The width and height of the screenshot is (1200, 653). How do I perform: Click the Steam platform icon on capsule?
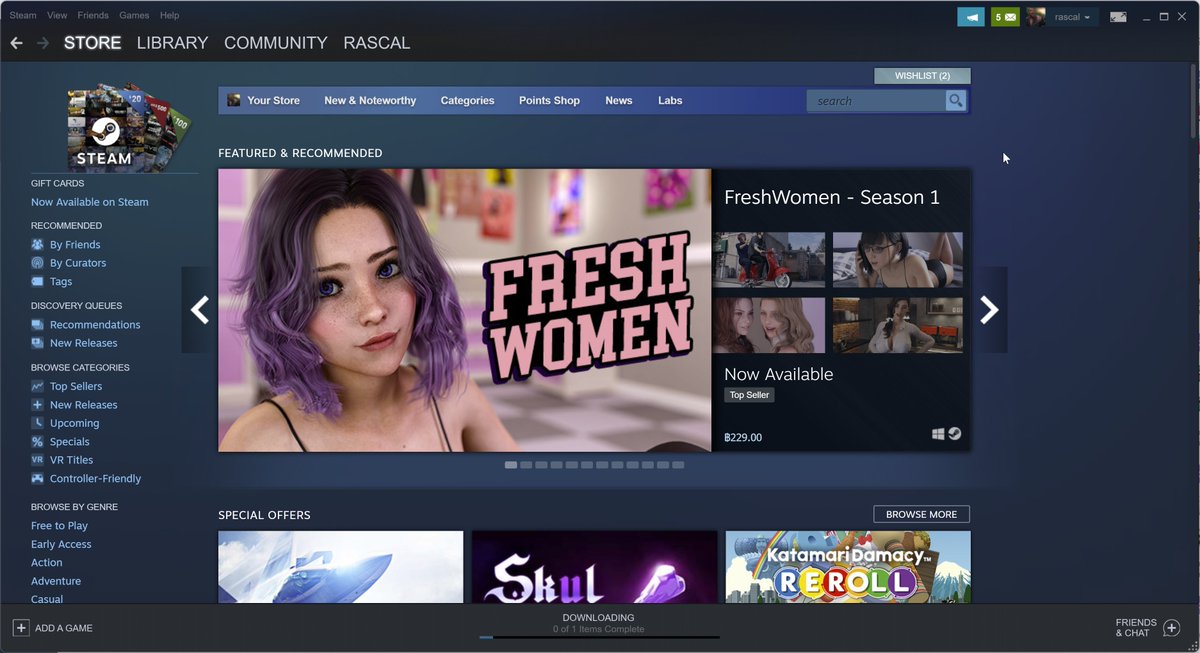(x=955, y=434)
